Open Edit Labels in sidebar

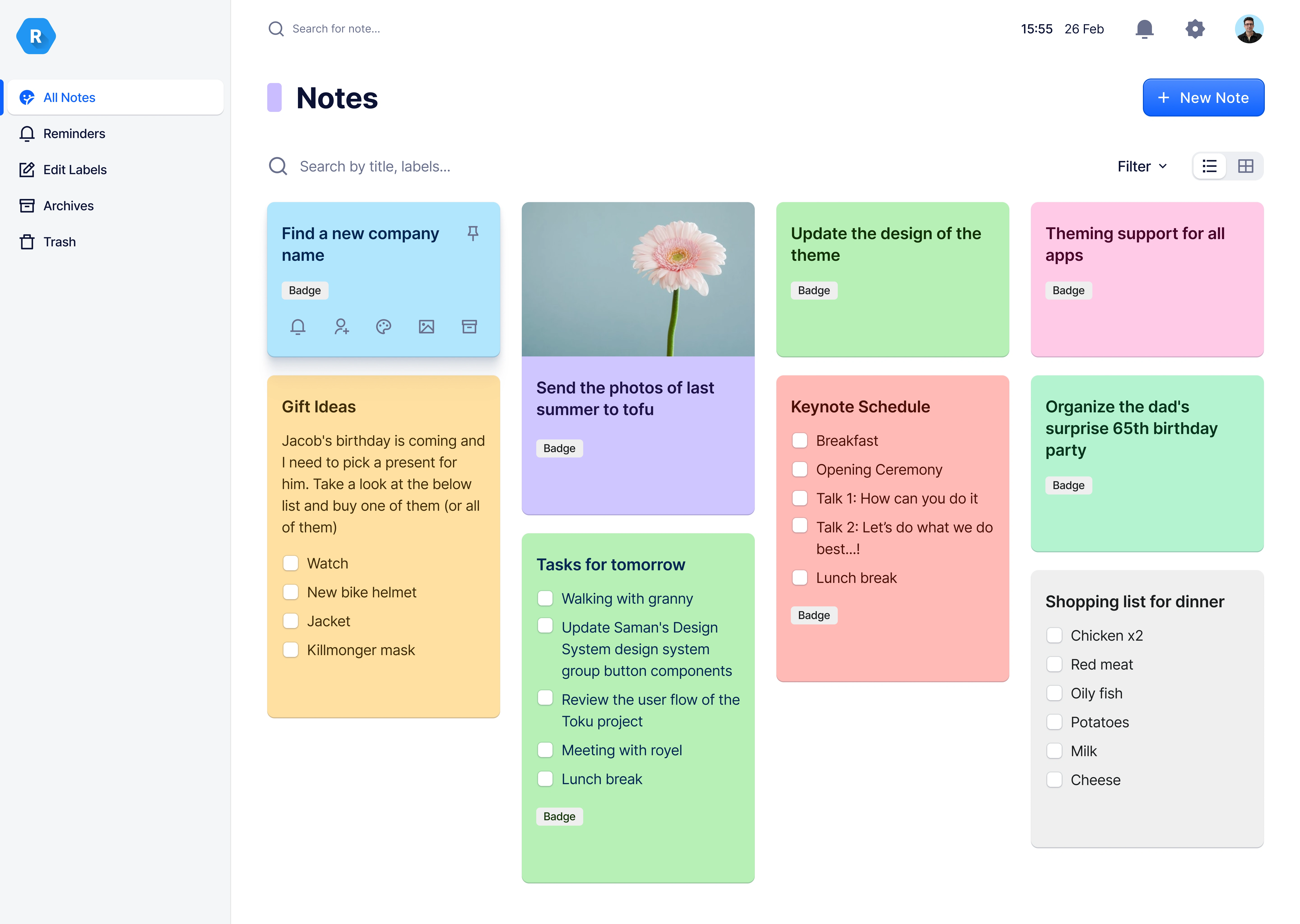(x=116, y=170)
